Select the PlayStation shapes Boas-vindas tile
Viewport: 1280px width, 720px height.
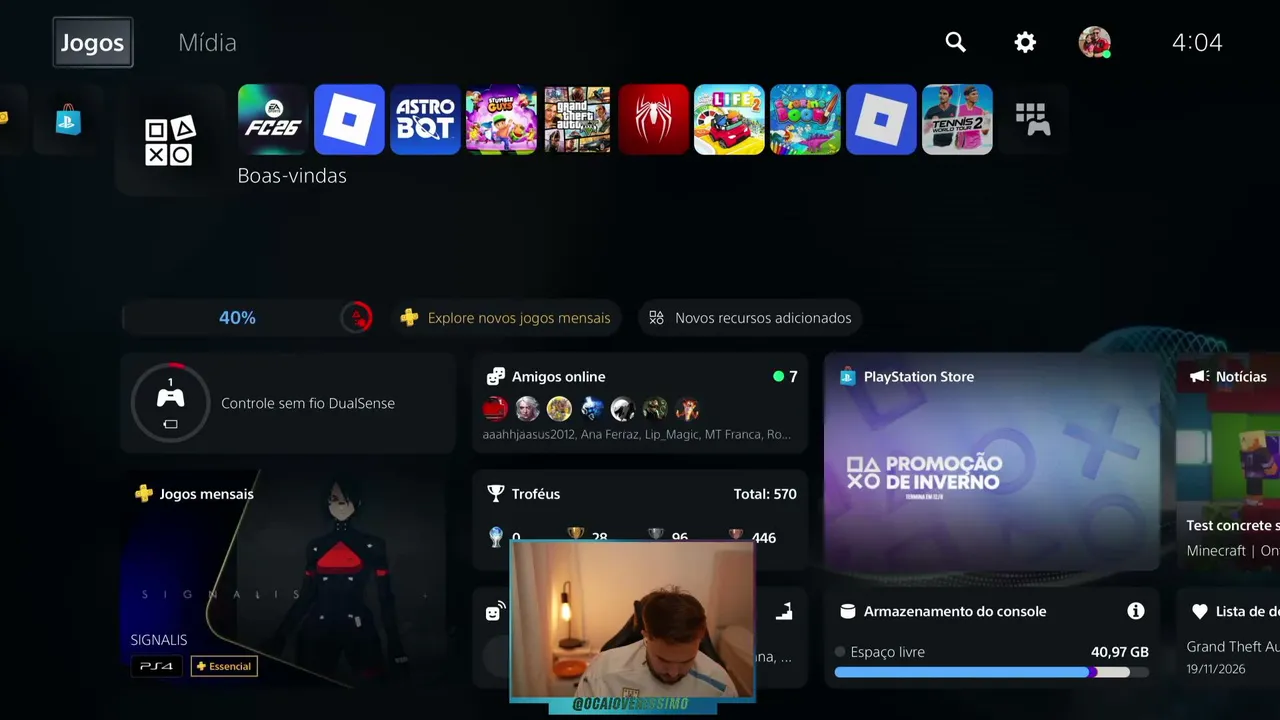[x=170, y=140]
